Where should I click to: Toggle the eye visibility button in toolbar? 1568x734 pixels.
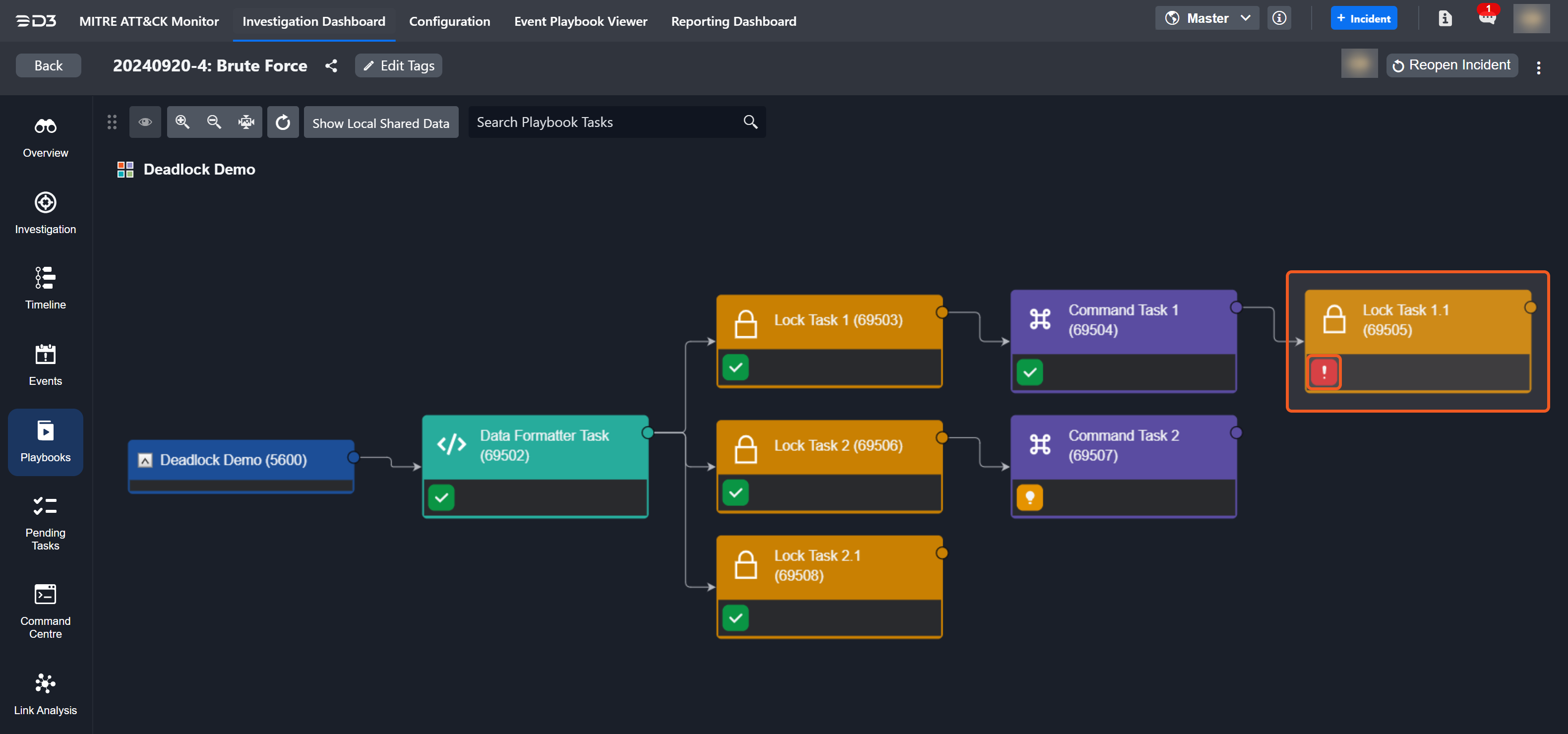point(145,122)
